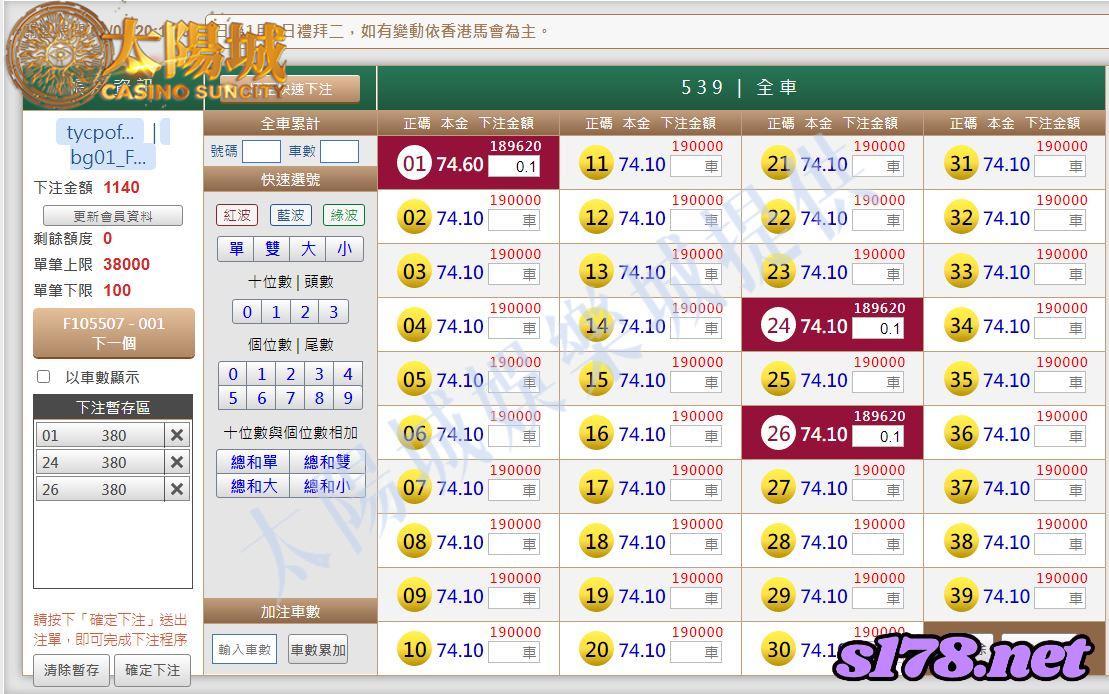Deselect highlighted number ball 01
The image size is (1109, 694).
tap(414, 164)
